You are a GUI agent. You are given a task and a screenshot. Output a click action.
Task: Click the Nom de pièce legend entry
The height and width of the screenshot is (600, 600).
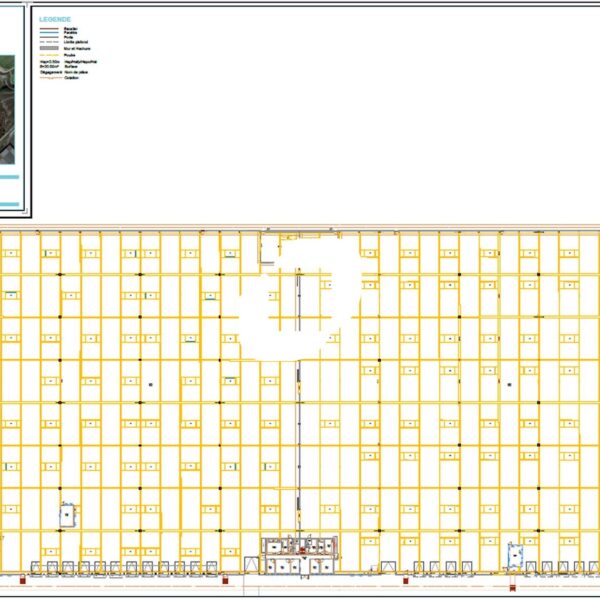[76, 72]
